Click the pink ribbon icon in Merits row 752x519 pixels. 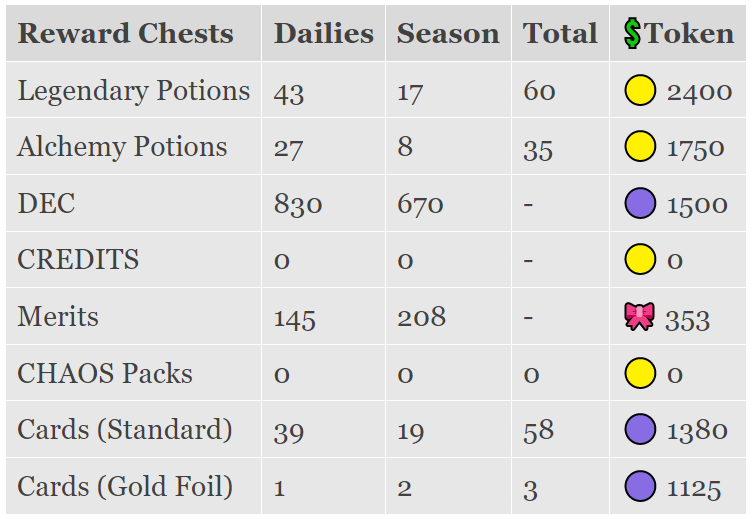click(639, 316)
